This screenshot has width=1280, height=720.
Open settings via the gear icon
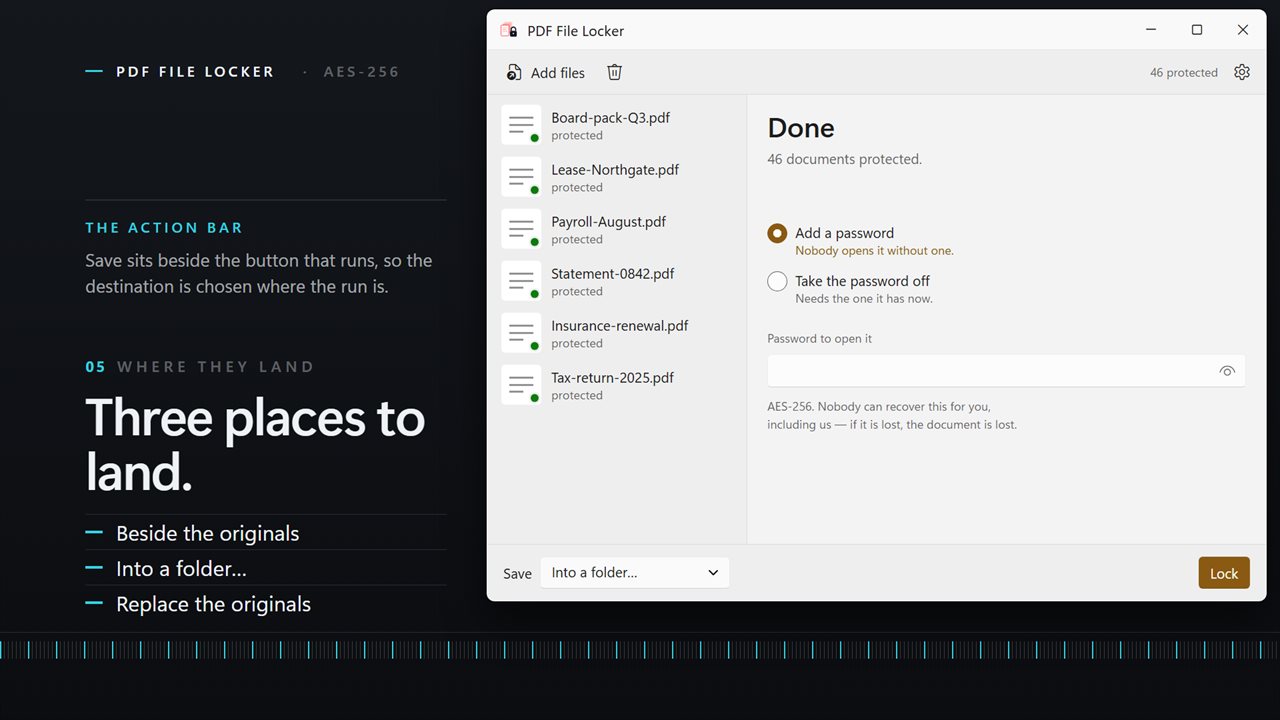pyautogui.click(x=1242, y=72)
